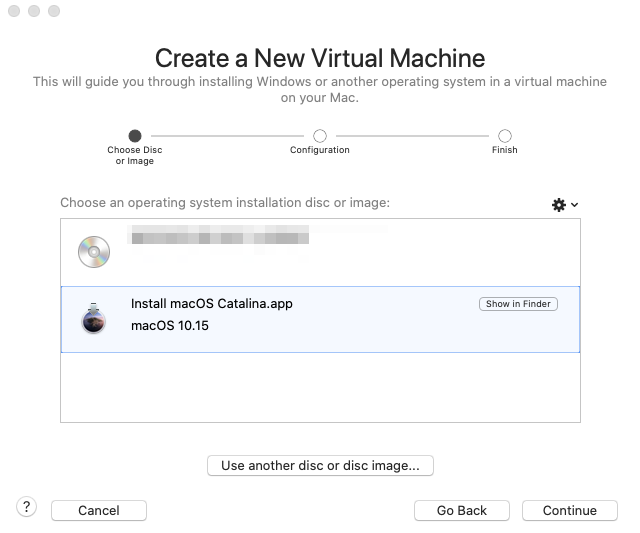
Task: Select the blurred disc image entry
Action: pos(320,252)
